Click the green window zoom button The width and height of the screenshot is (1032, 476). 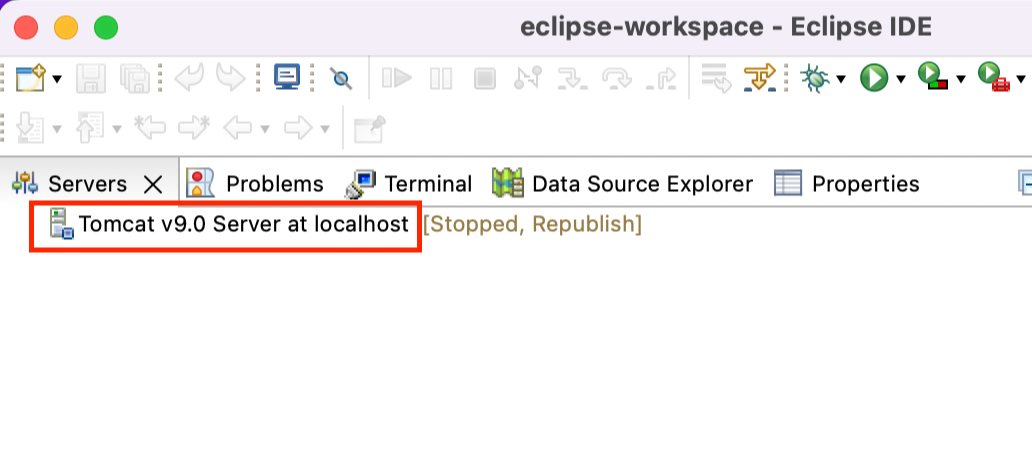[x=106, y=28]
